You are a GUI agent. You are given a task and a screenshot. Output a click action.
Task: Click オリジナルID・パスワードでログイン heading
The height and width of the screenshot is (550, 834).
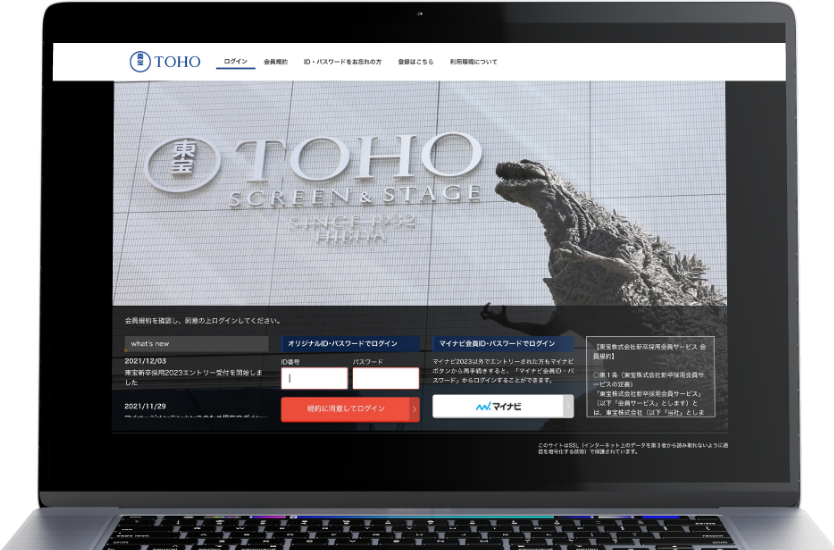coord(350,344)
